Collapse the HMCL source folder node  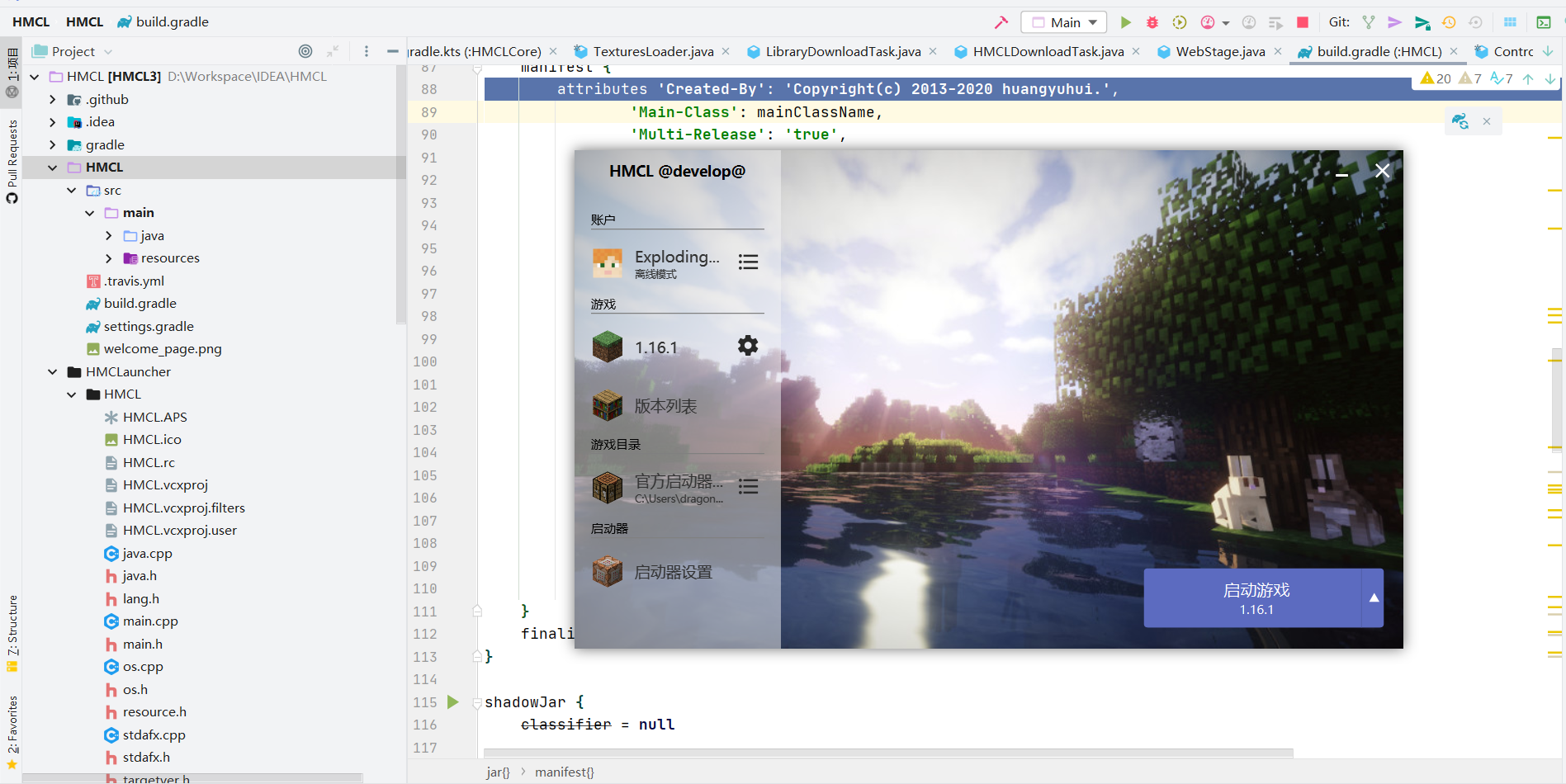[x=52, y=167]
